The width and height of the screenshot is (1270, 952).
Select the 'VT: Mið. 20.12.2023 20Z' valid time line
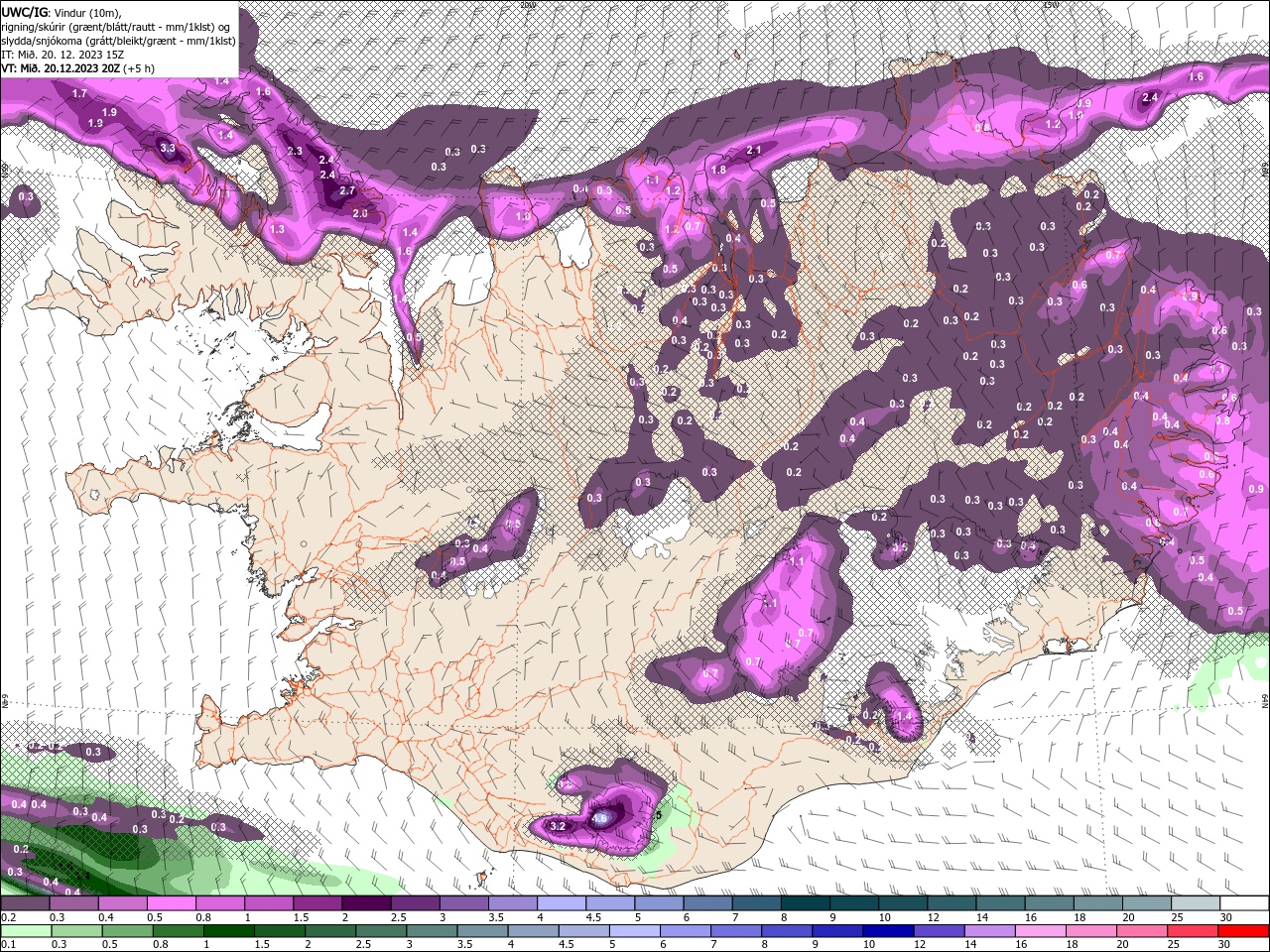[62, 68]
